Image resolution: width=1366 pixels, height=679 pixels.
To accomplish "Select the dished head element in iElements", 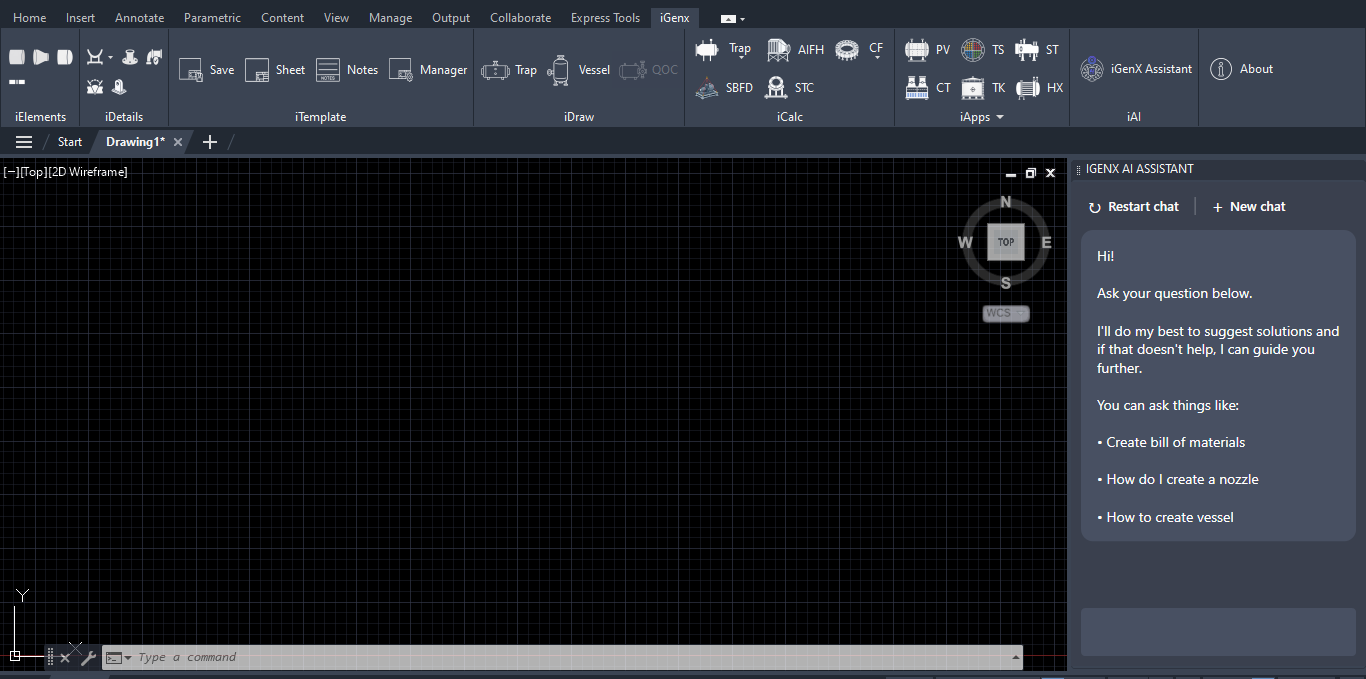I will [65, 57].
